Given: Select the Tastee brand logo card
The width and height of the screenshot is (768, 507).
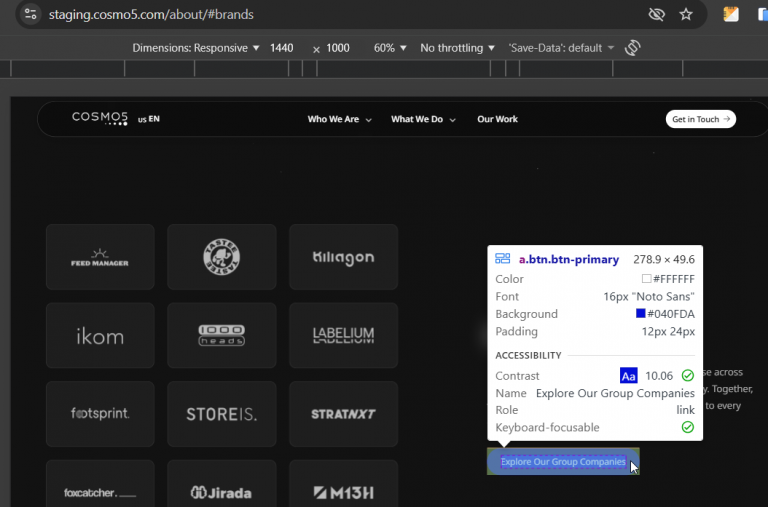Looking at the screenshot, I should point(221,257).
